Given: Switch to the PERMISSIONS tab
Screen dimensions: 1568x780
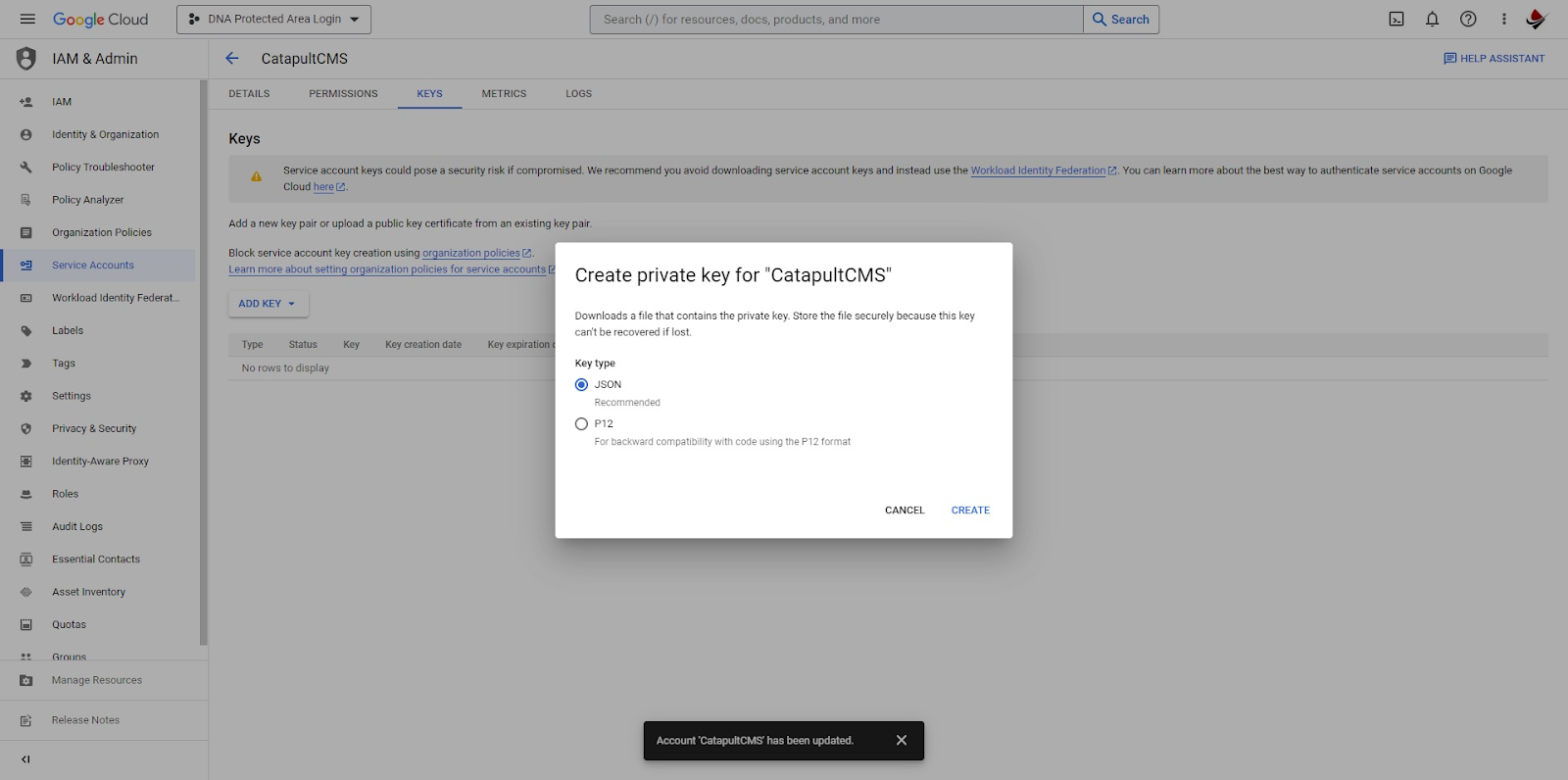Looking at the screenshot, I should (x=343, y=94).
